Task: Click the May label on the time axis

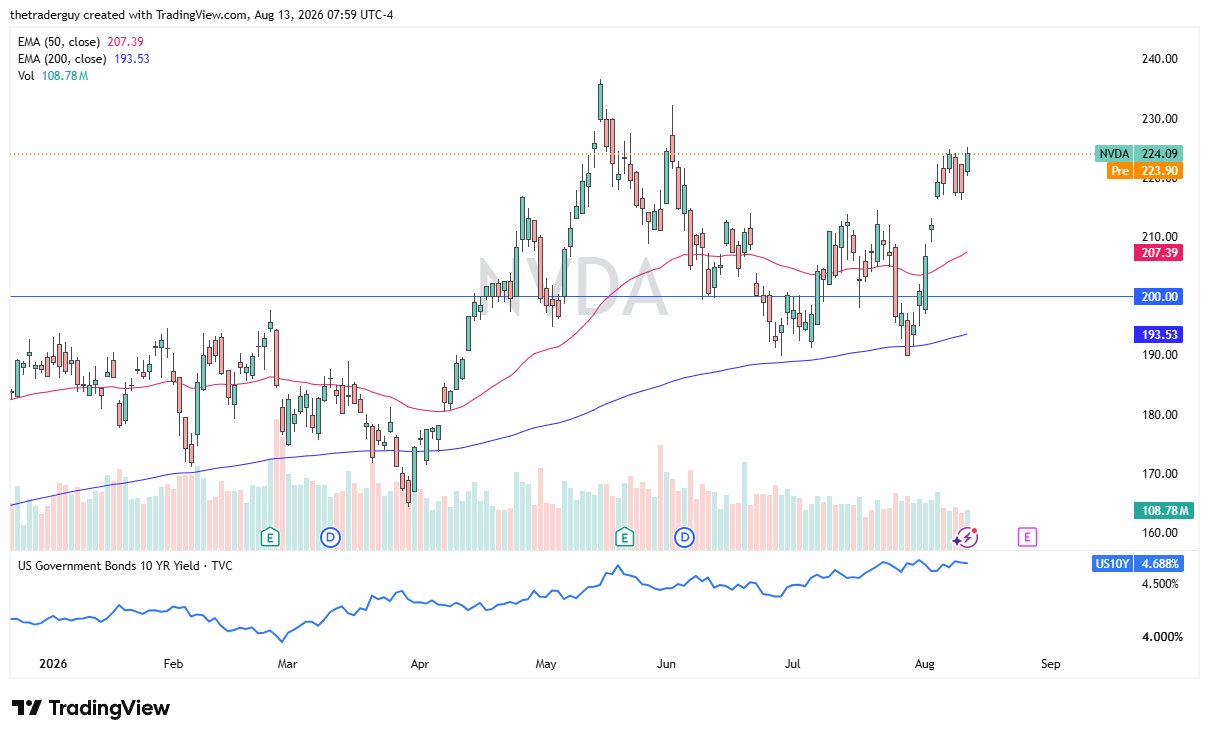Action: (545, 663)
